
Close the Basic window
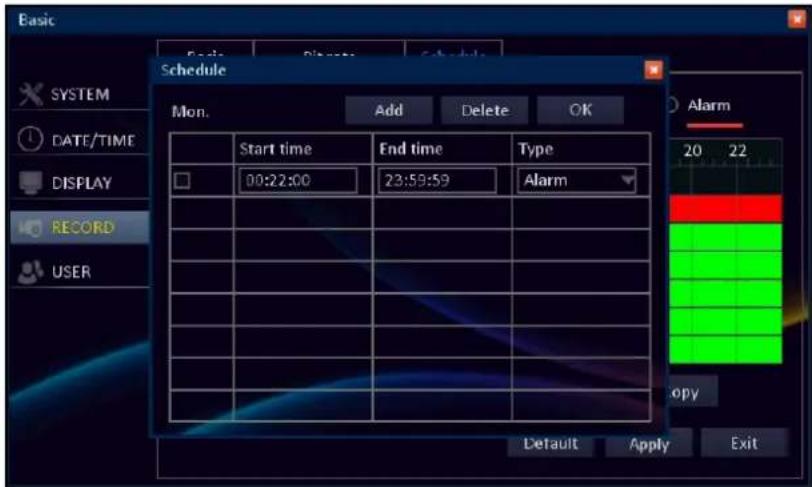[x=796, y=20]
